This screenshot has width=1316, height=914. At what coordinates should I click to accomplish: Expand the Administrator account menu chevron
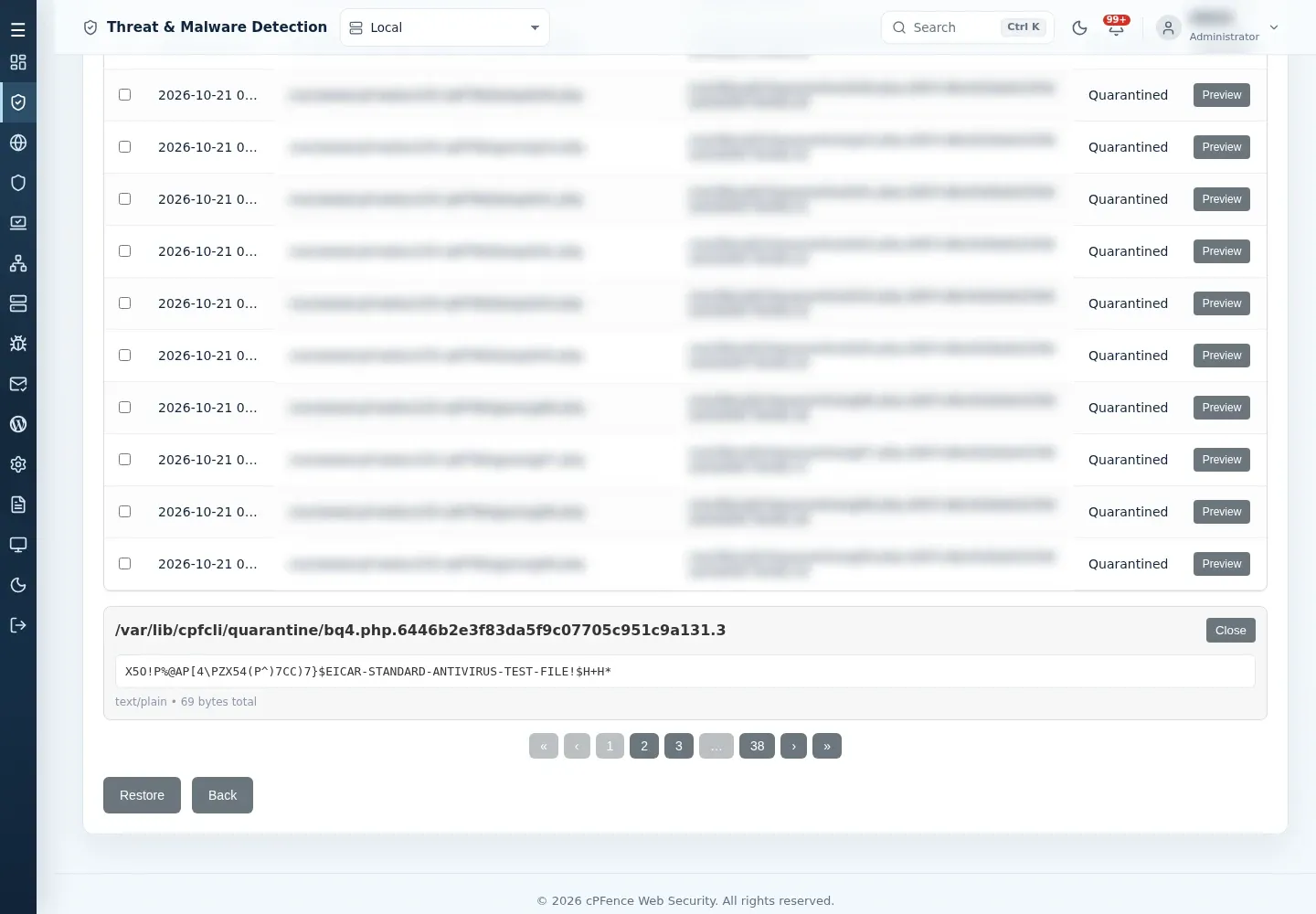pos(1274,27)
